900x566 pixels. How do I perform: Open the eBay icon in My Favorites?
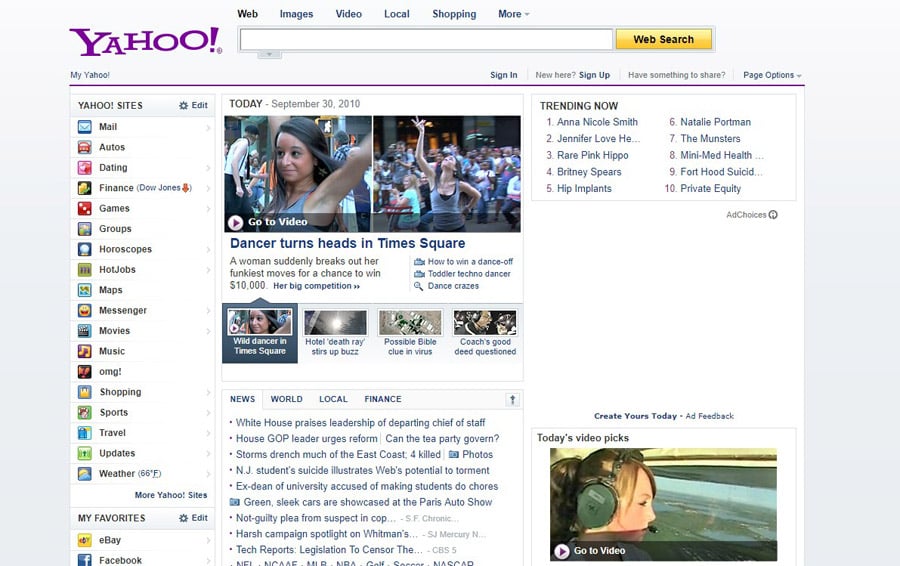(x=85, y=540)
